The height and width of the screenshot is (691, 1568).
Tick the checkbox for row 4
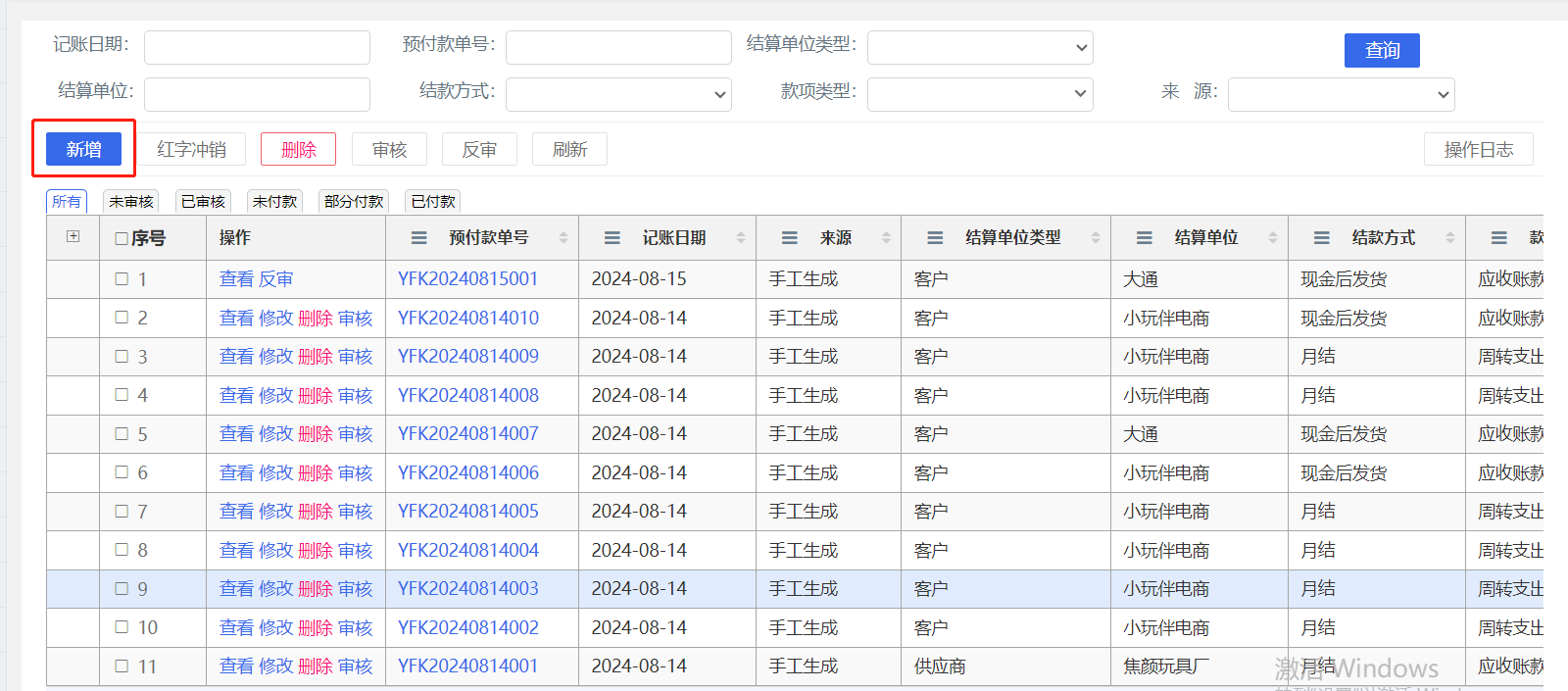(122, 395)
